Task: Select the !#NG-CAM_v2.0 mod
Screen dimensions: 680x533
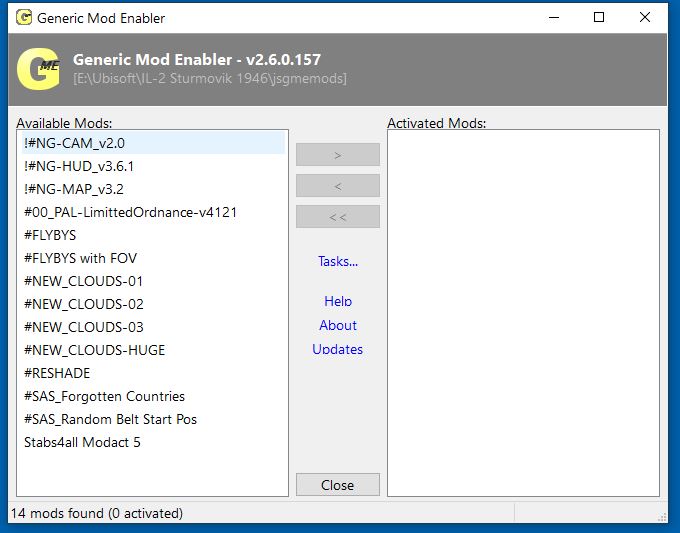Action: tap(153, 143)
